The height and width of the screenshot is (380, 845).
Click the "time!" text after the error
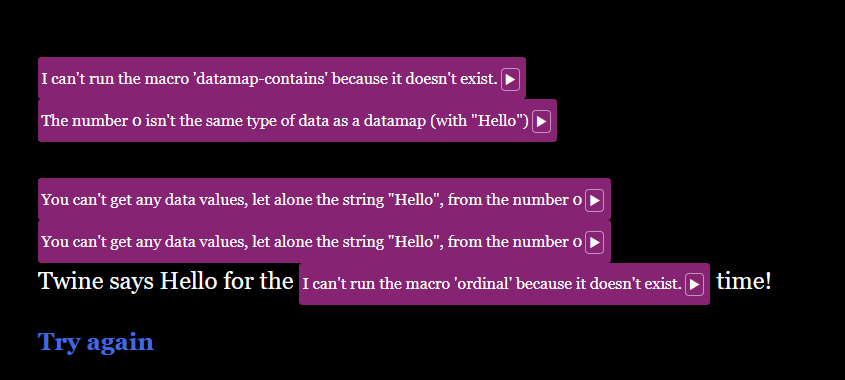744,281
